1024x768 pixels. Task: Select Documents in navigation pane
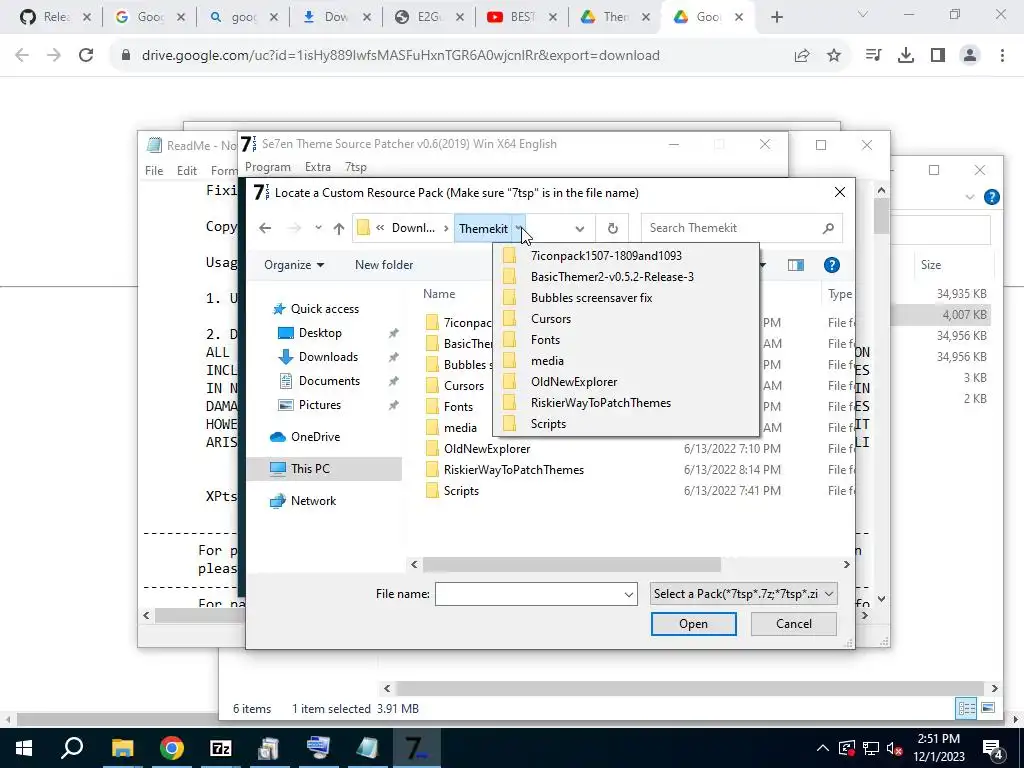329,381
